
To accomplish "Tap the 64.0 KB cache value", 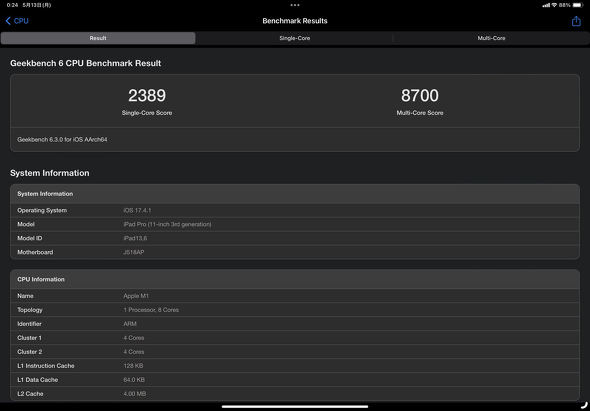I will [134, 380].
